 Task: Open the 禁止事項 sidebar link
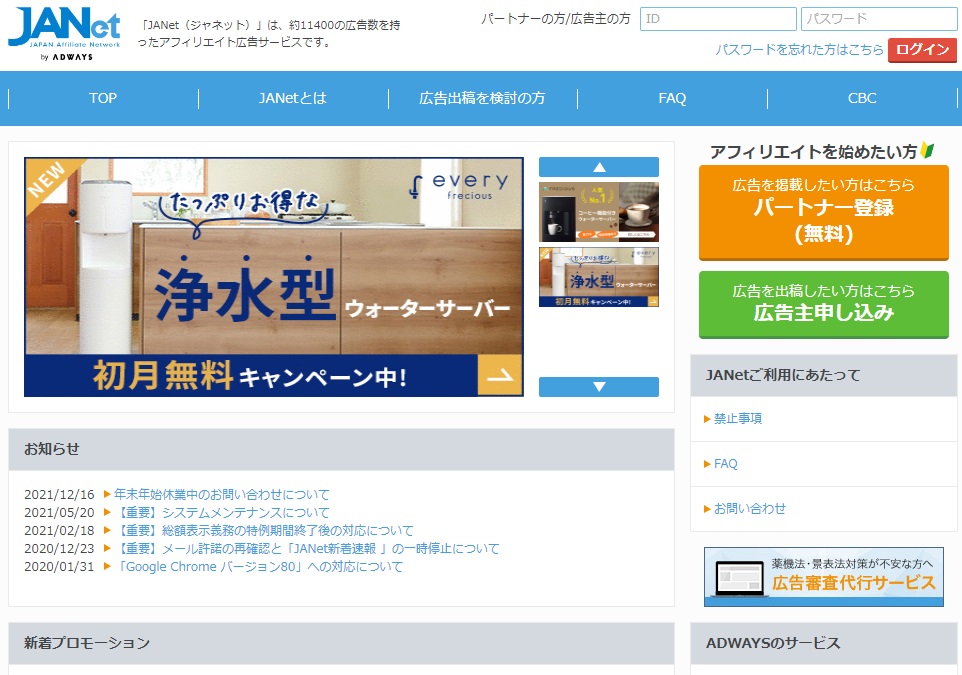tap(737, 418)
